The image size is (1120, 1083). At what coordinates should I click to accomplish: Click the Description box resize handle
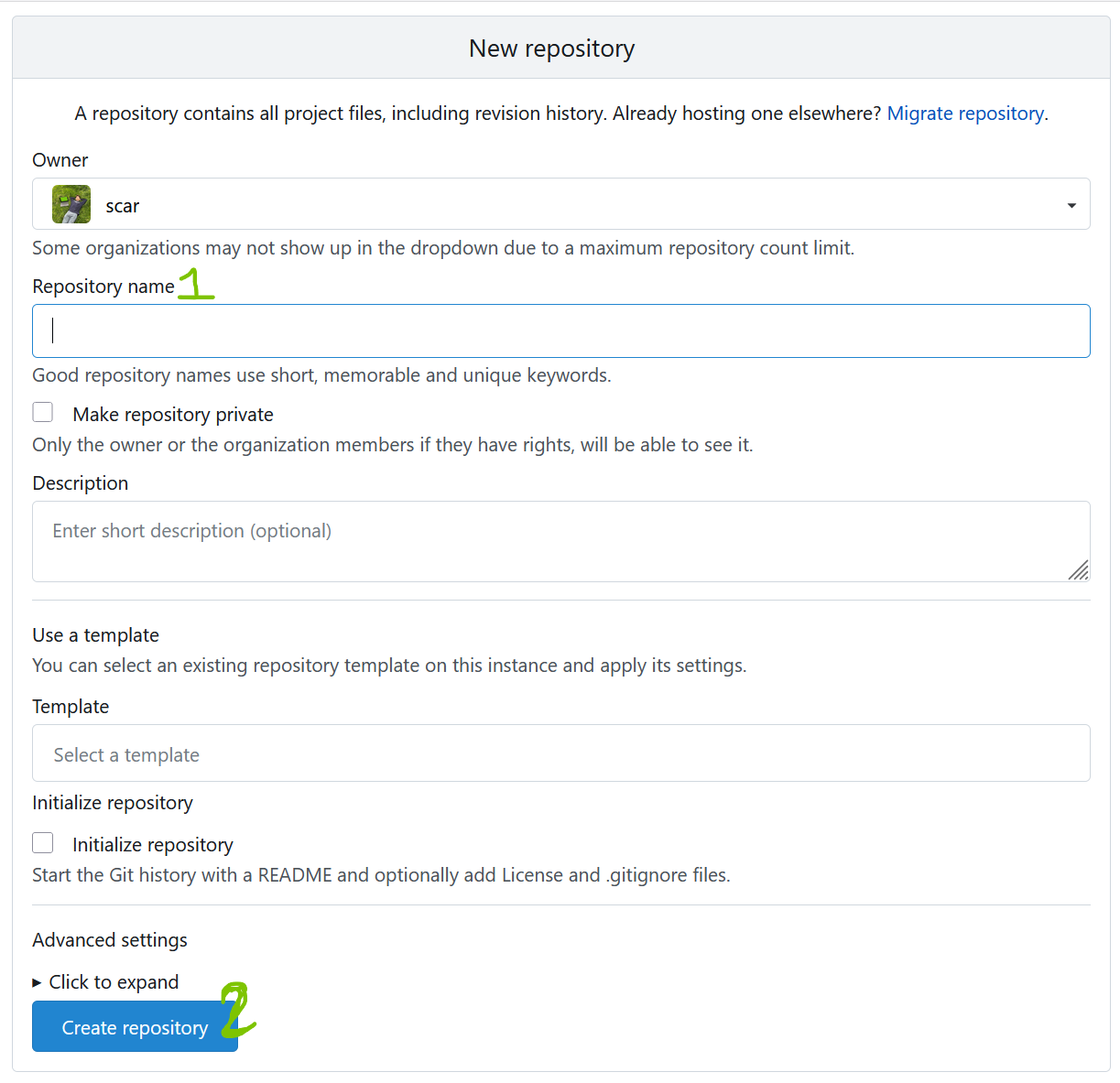[x=1078, y=570]
